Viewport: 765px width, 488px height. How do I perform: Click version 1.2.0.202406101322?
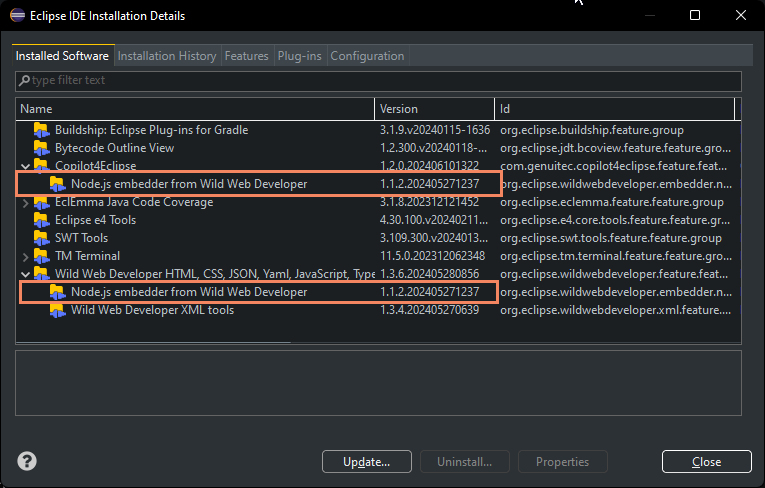429,166
